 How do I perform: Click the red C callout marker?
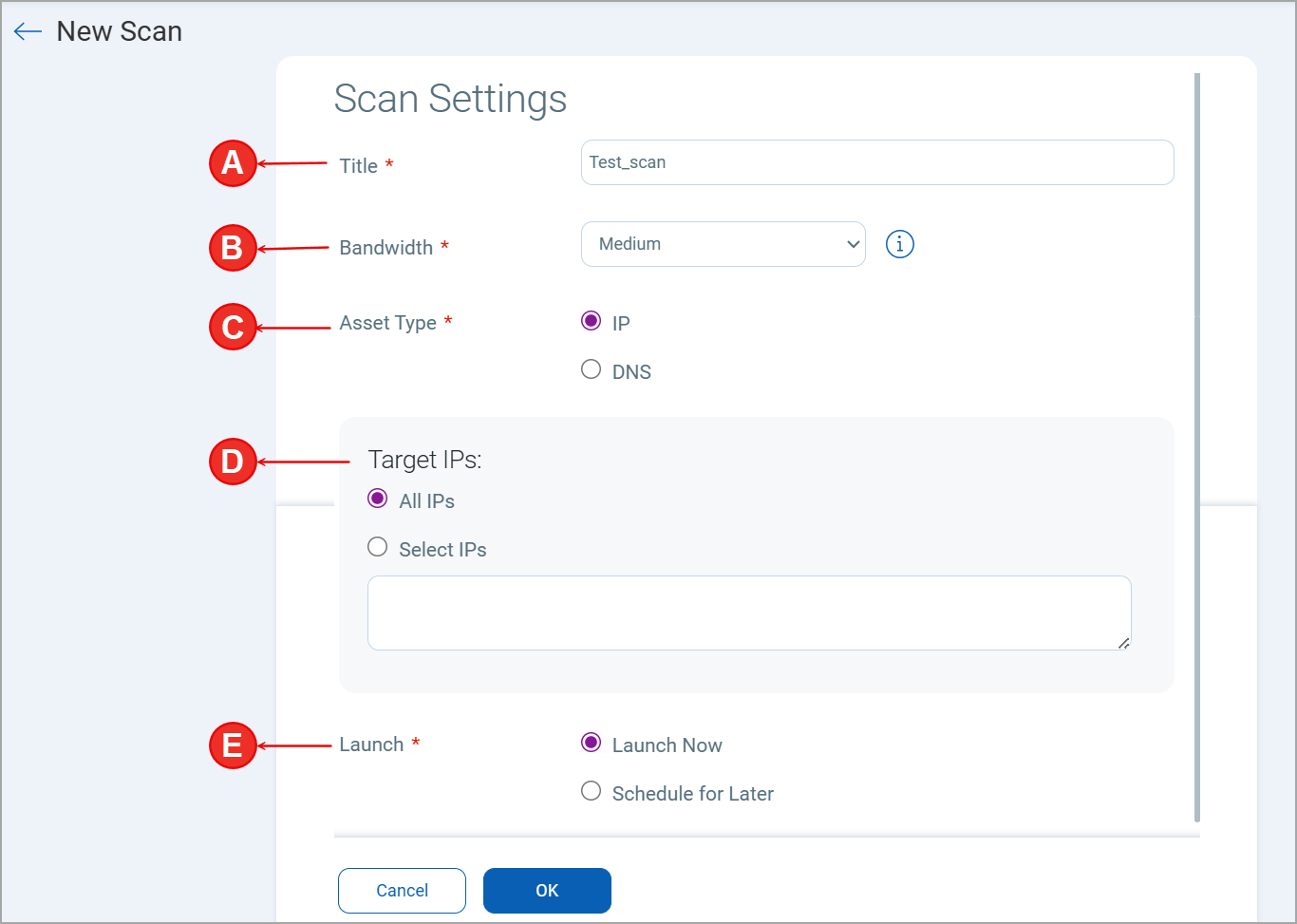point(233,327)
